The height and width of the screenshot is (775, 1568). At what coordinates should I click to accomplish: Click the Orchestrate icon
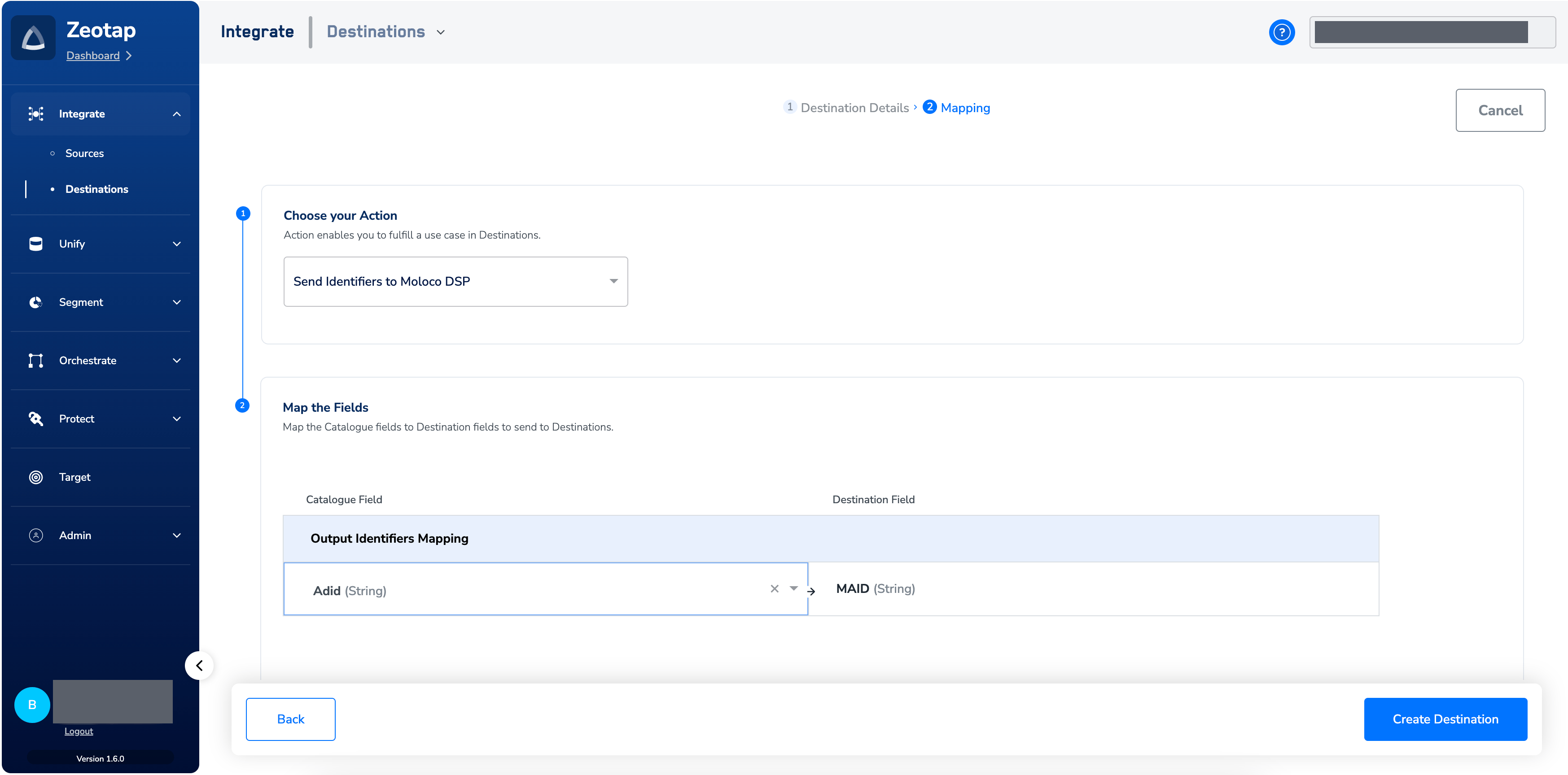(36, 361)
